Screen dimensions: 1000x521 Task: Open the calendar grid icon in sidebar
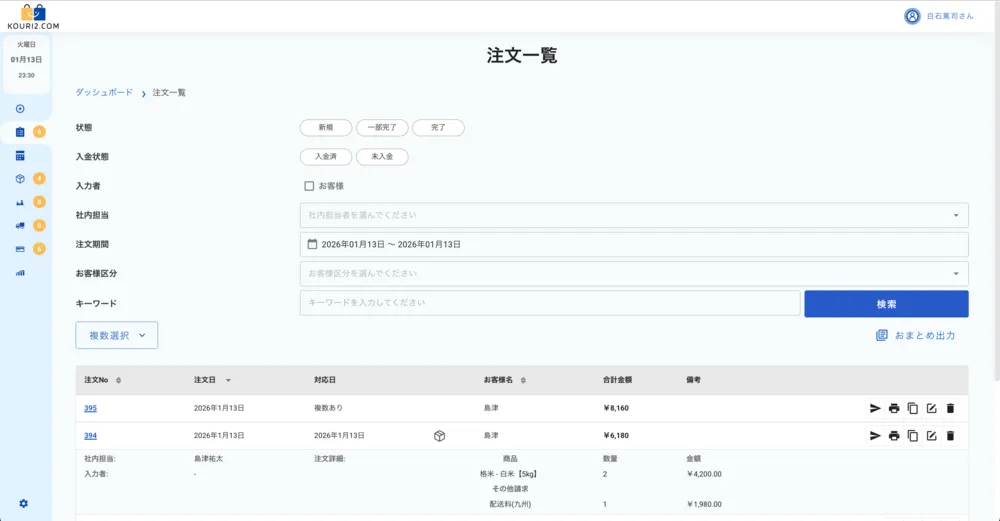[x=20, y=156]
